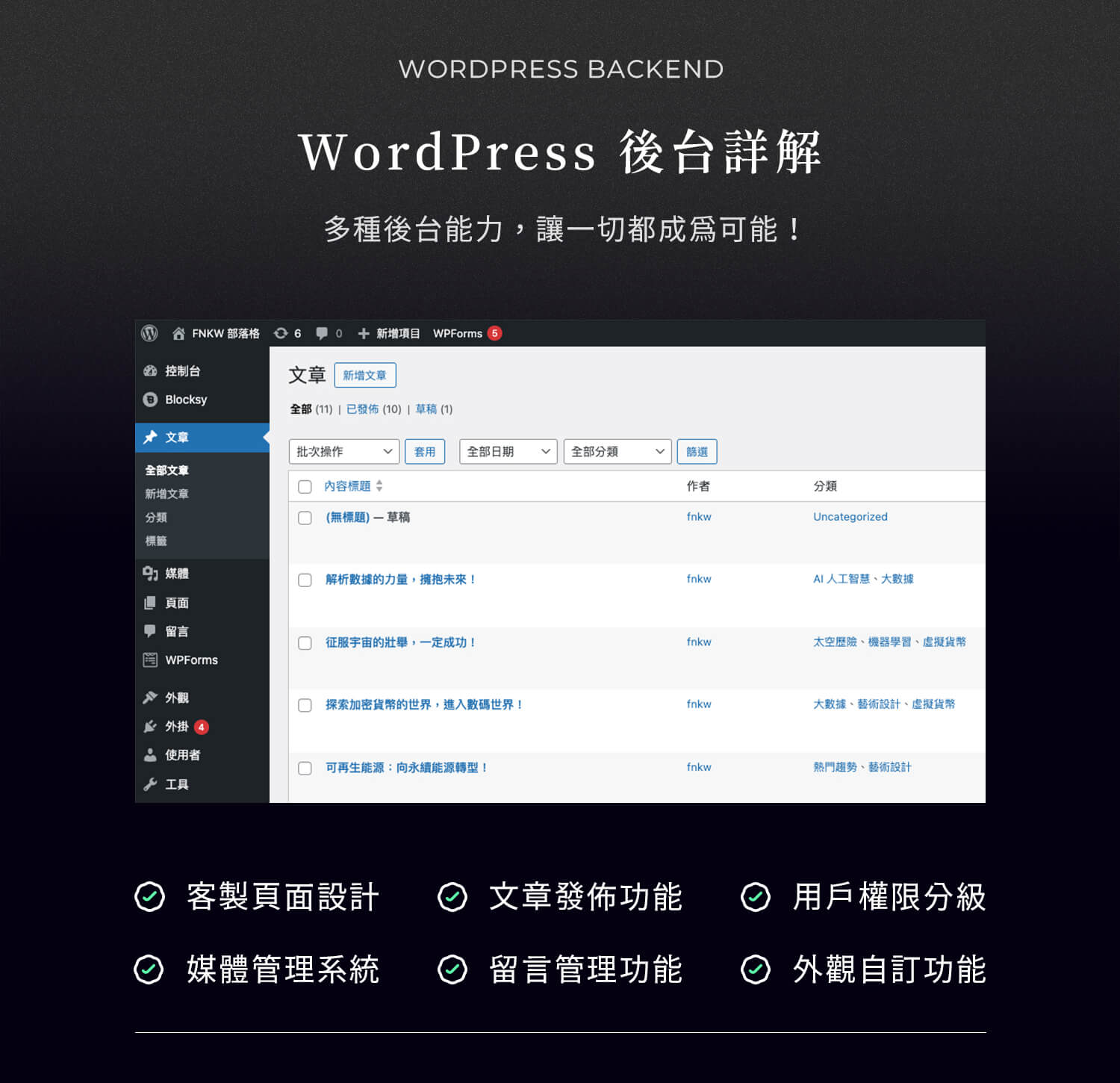Check the box for (無標題) — 草稿 row
Viewport: 1120px width, 1083px height.
pyautogui.click(x=305, y=518)
